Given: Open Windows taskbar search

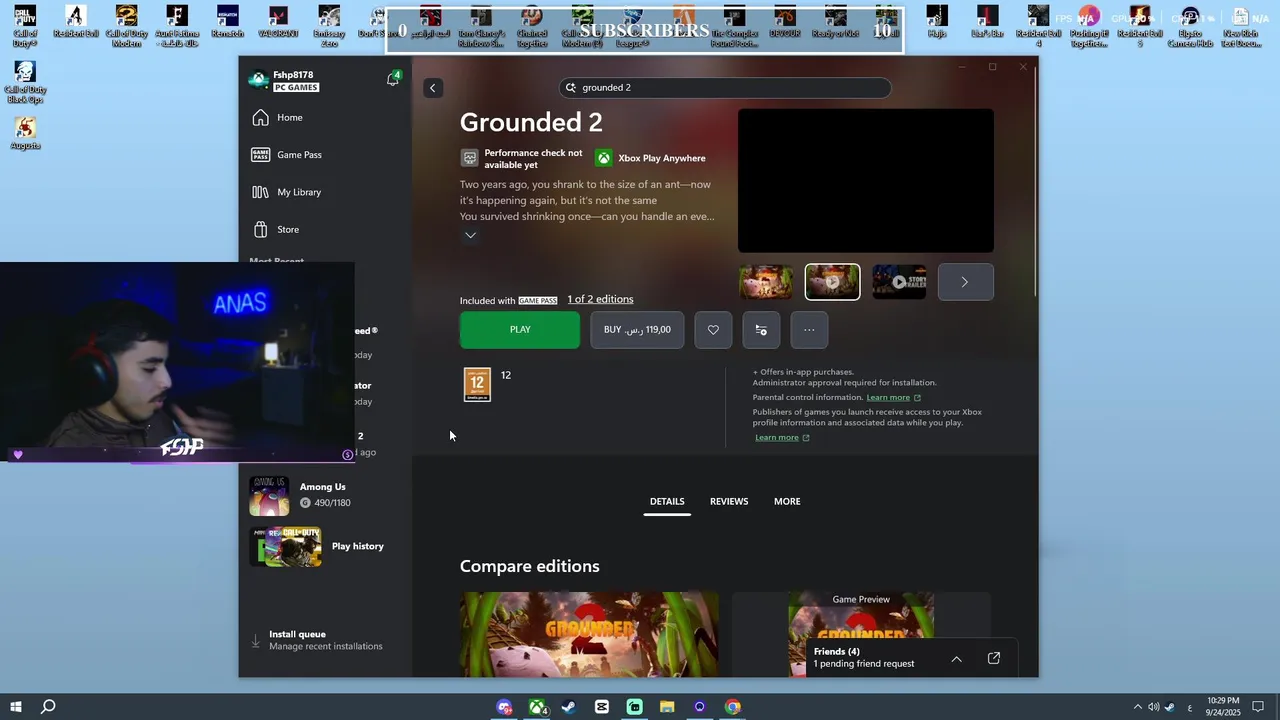Looking at the screenshot, I should coord(48,707).
